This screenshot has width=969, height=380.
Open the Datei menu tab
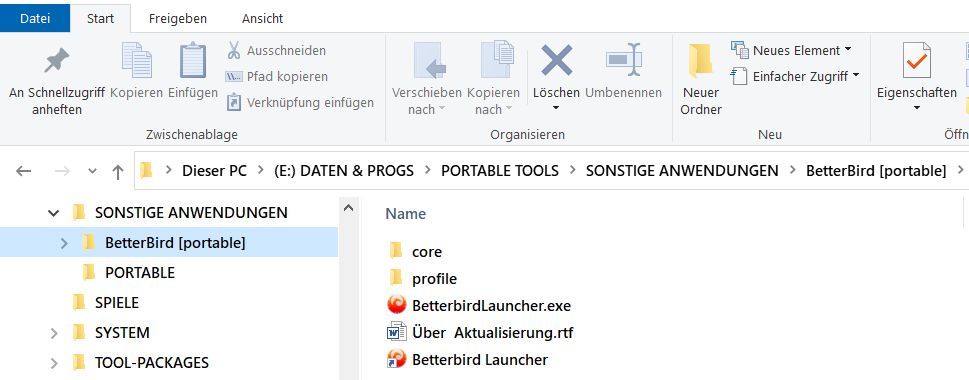(x=35, y=19)
